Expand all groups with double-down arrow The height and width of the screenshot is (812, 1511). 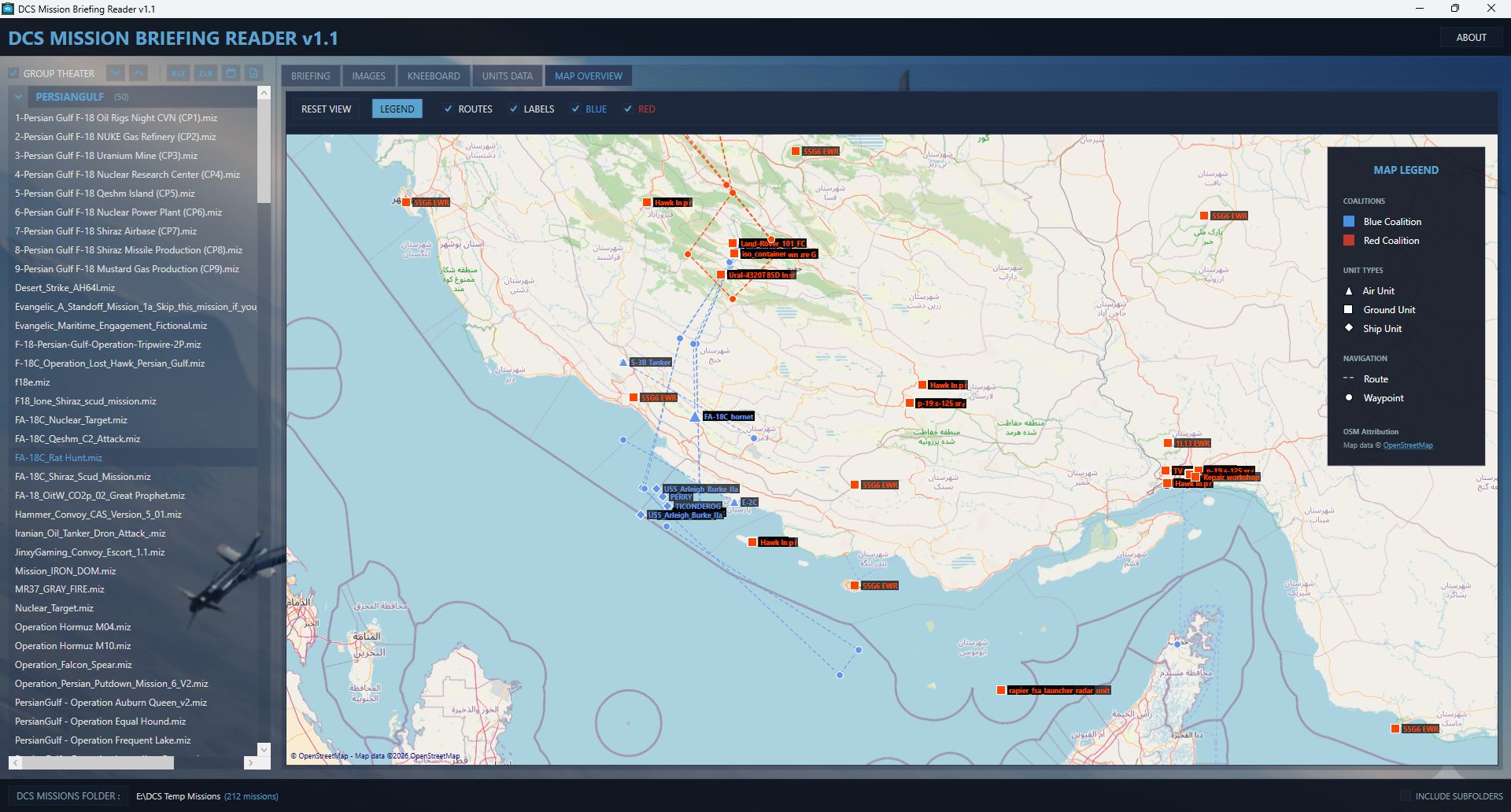click(x=116, y=73)
